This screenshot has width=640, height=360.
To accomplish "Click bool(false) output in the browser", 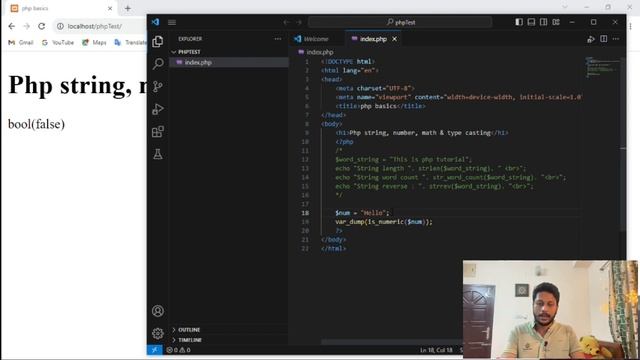I will pyautogui.click(x=36, y=124).
